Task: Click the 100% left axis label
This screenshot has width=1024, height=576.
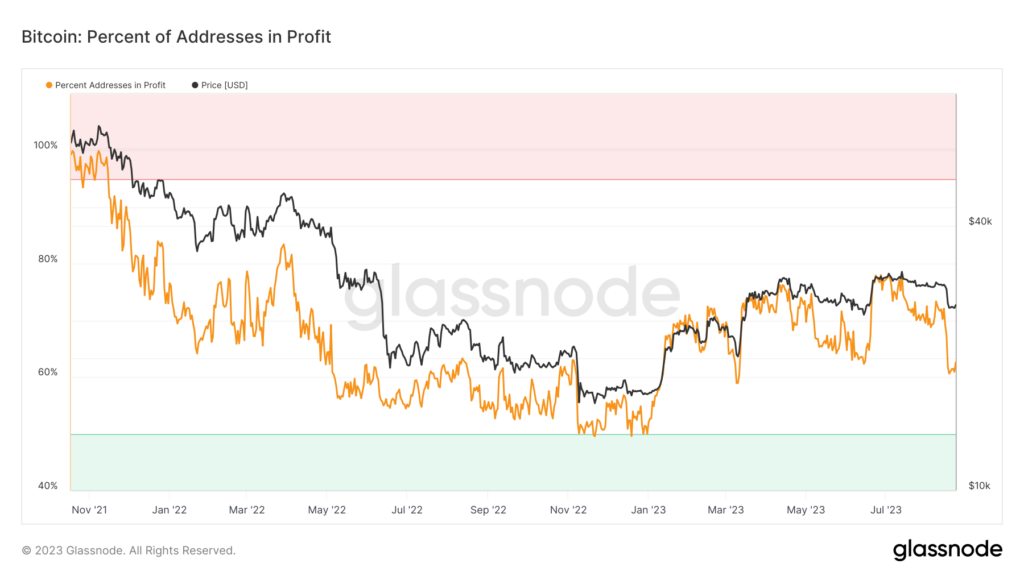Action: coord(46,146)
